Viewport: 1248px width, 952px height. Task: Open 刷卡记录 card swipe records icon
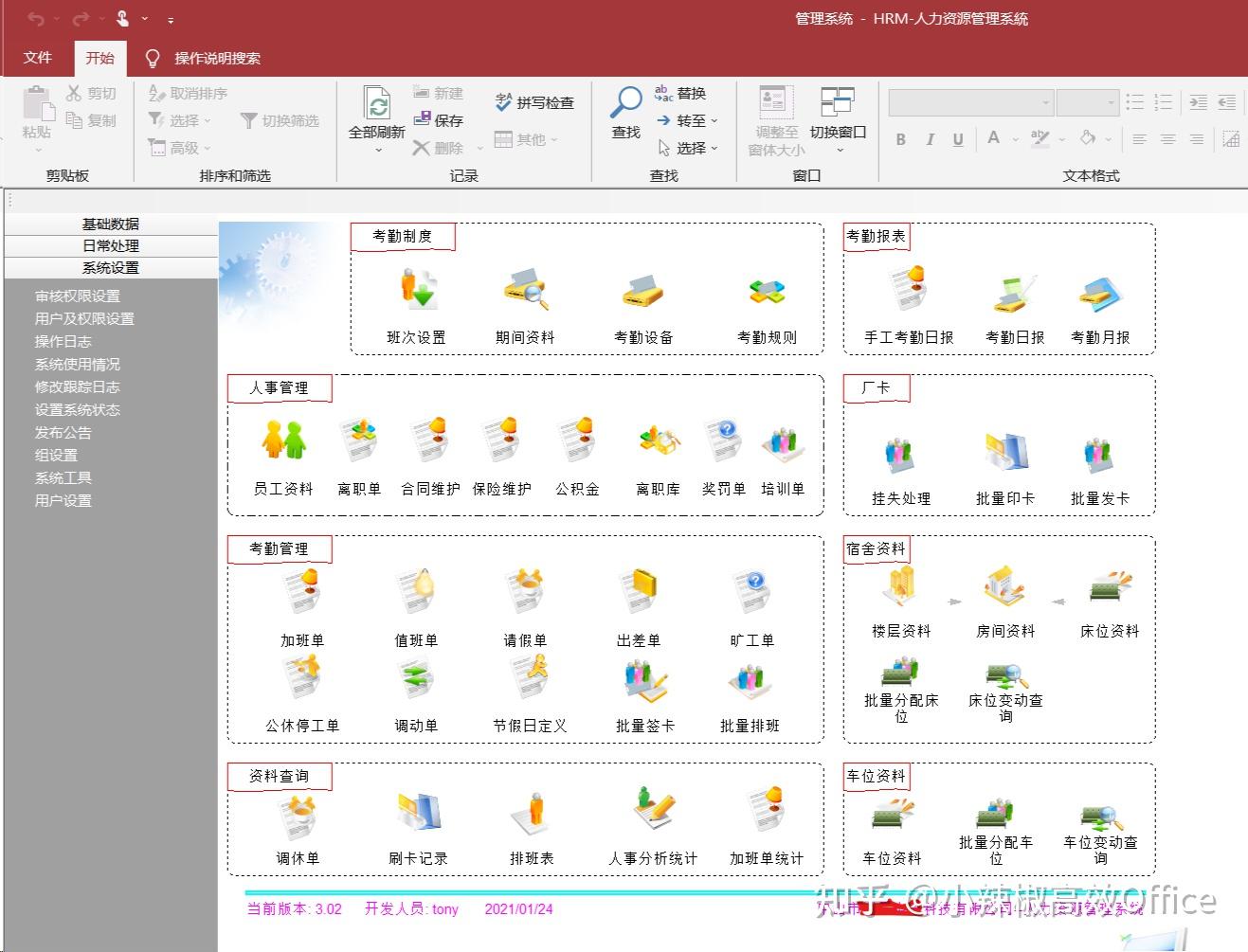tap(420, 813)
